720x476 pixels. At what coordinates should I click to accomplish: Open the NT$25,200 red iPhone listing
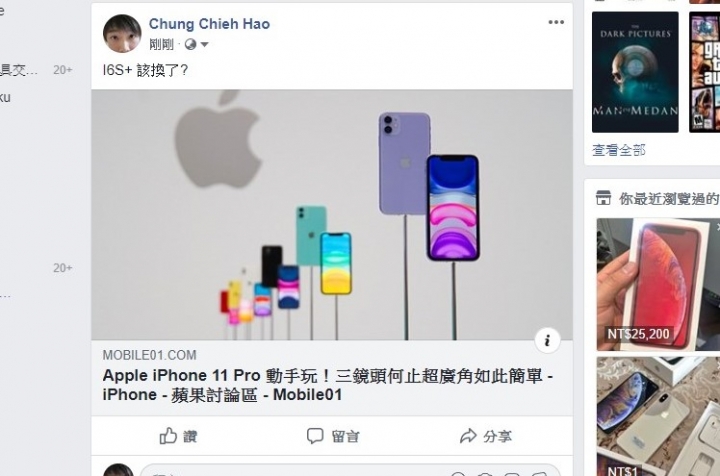658,285
